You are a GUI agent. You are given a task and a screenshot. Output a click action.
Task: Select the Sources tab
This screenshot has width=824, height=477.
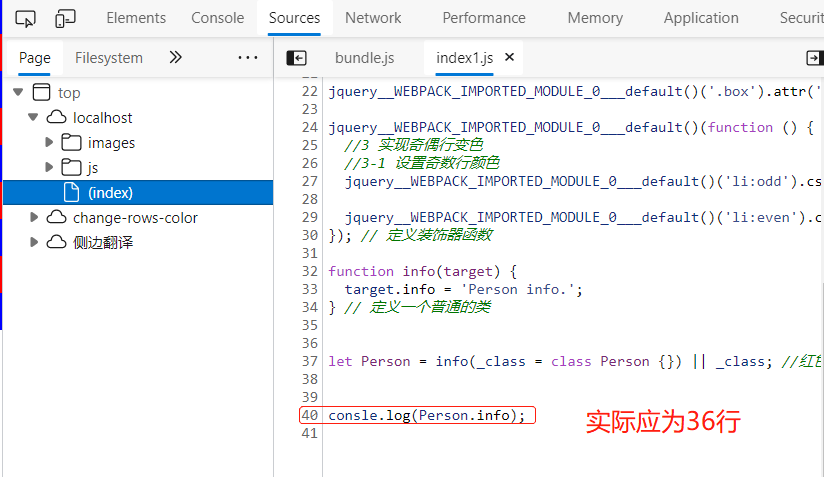294,18
